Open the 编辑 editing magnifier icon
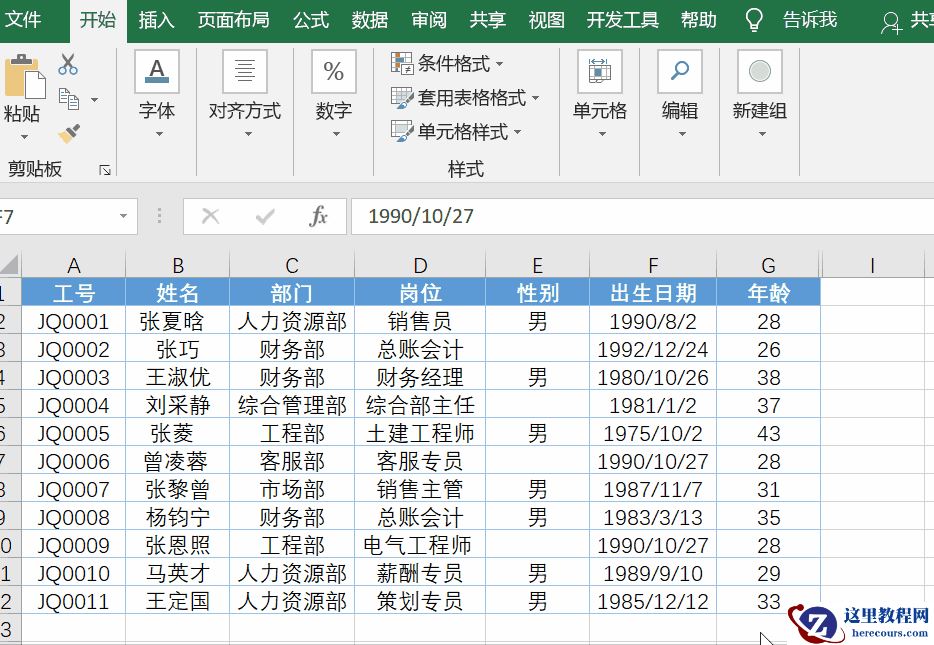The width and height of the screenshot is (934, 645). [680, 71]
